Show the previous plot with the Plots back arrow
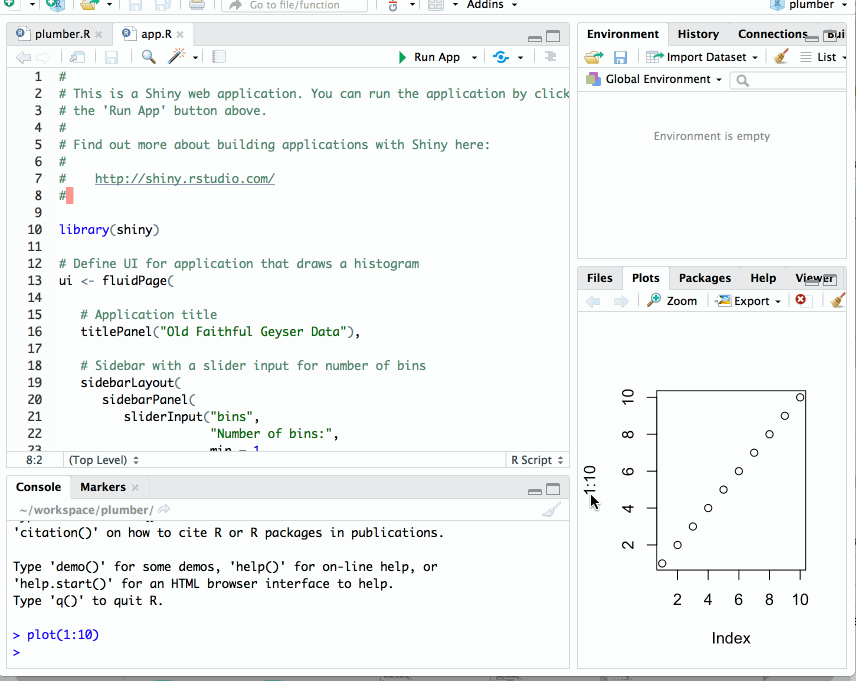 [x=593, y=301]
